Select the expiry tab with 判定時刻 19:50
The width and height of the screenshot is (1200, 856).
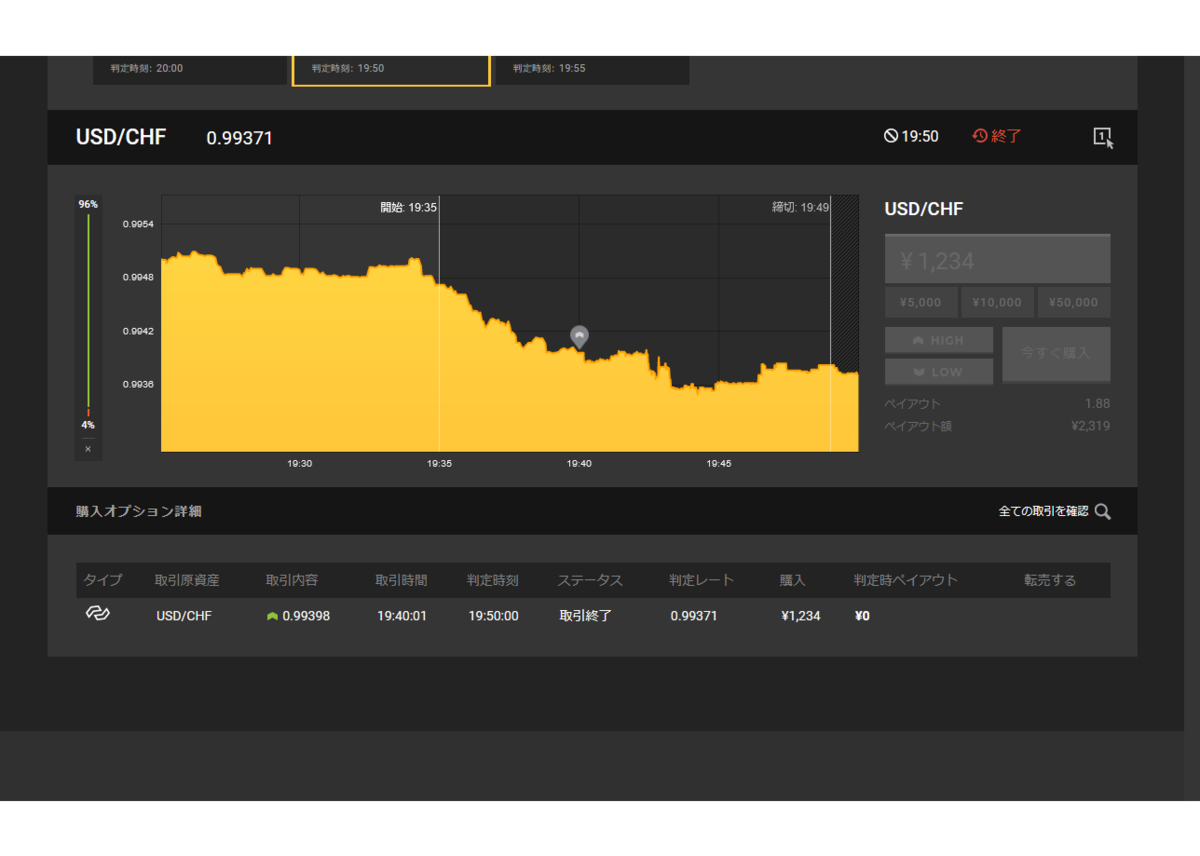391,70
